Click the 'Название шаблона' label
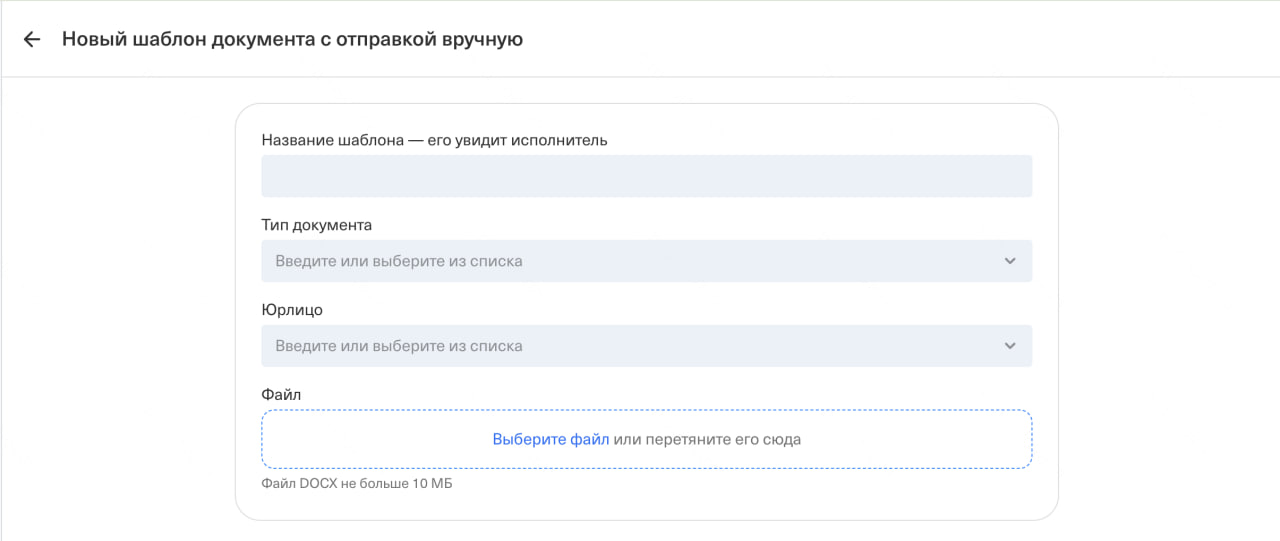Screen dimensions: 1280x541 click(331, 140)
